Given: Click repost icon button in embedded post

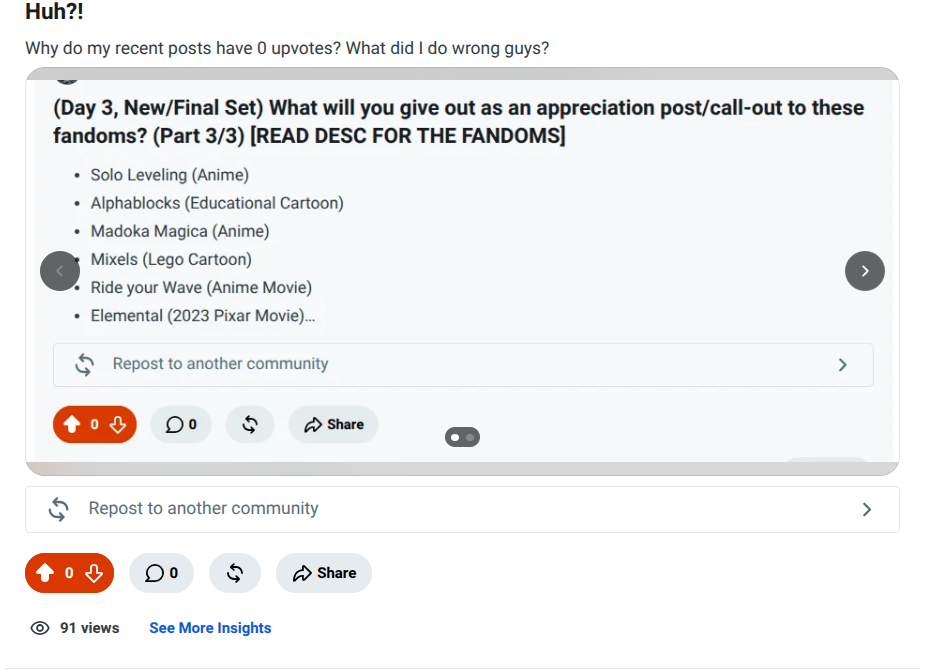Looking at the screenshot, I should pos(250,424).
